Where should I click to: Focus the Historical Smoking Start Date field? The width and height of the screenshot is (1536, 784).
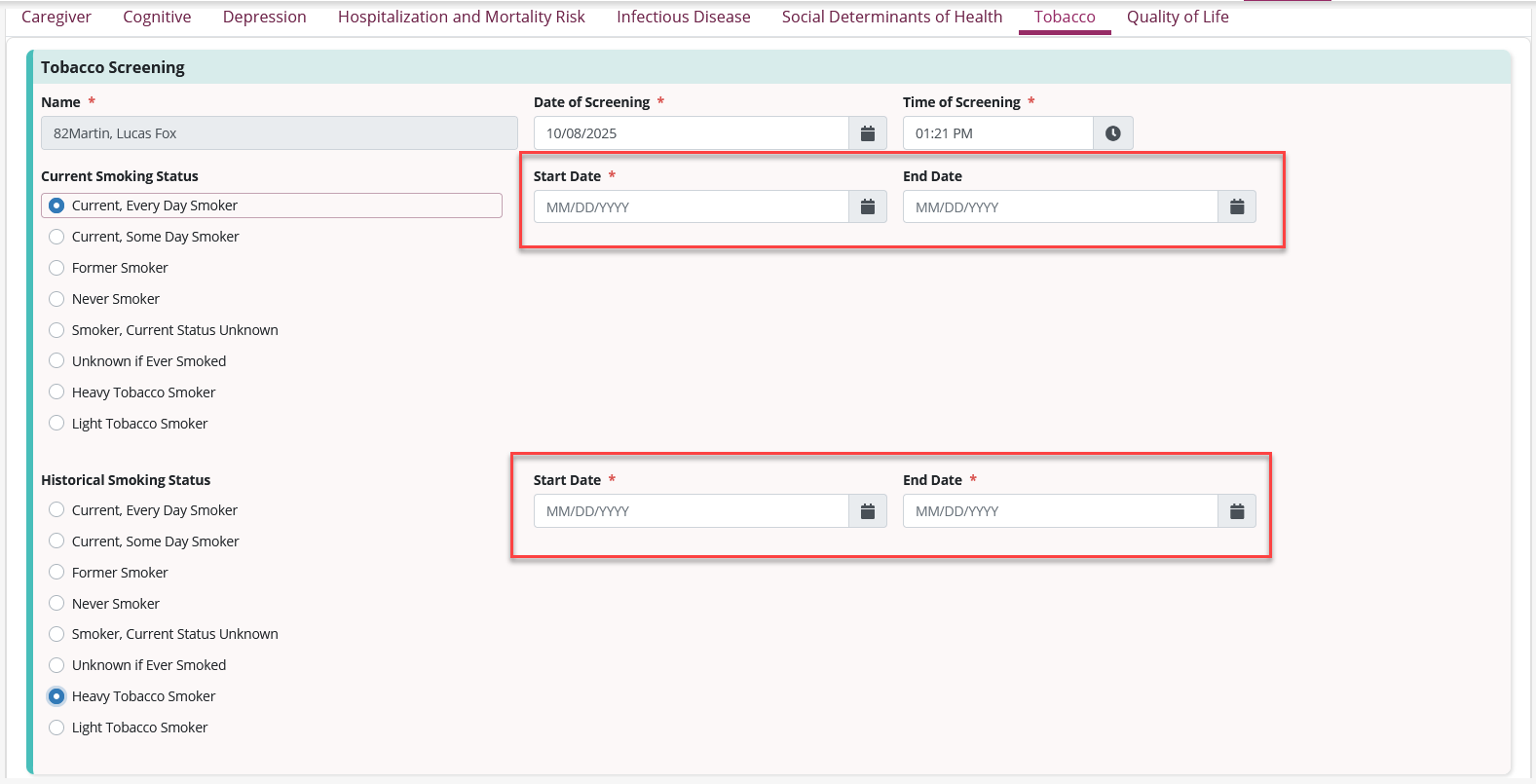point(691,511)
